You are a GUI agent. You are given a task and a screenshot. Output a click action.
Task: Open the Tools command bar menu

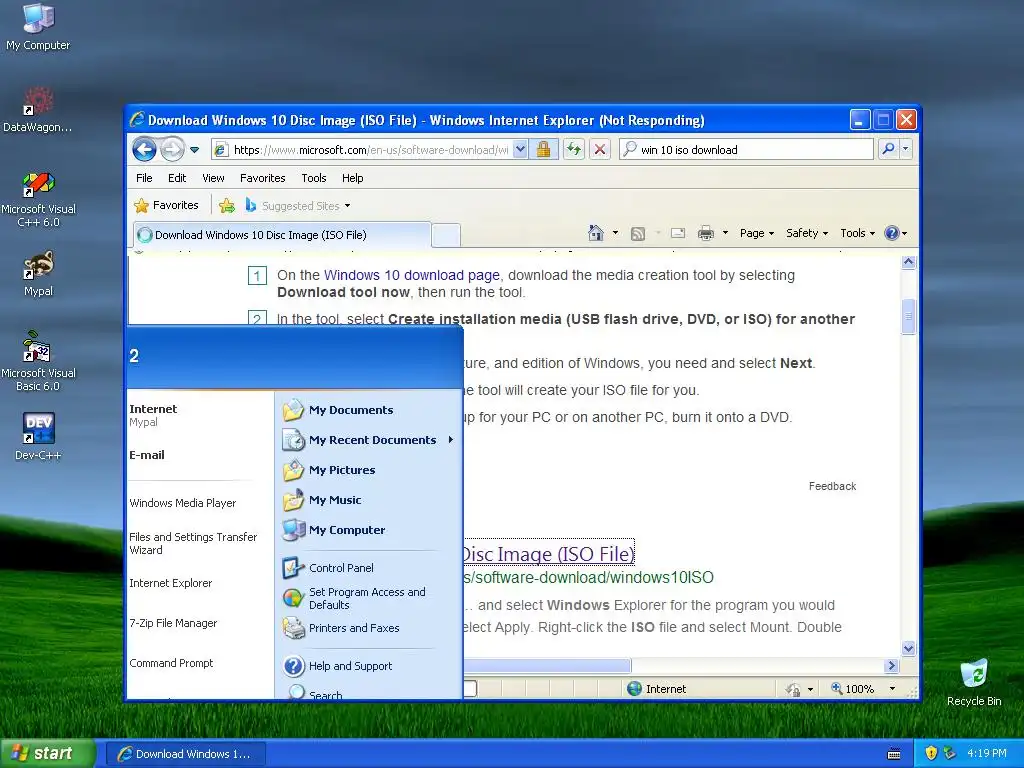click(857, 233)
